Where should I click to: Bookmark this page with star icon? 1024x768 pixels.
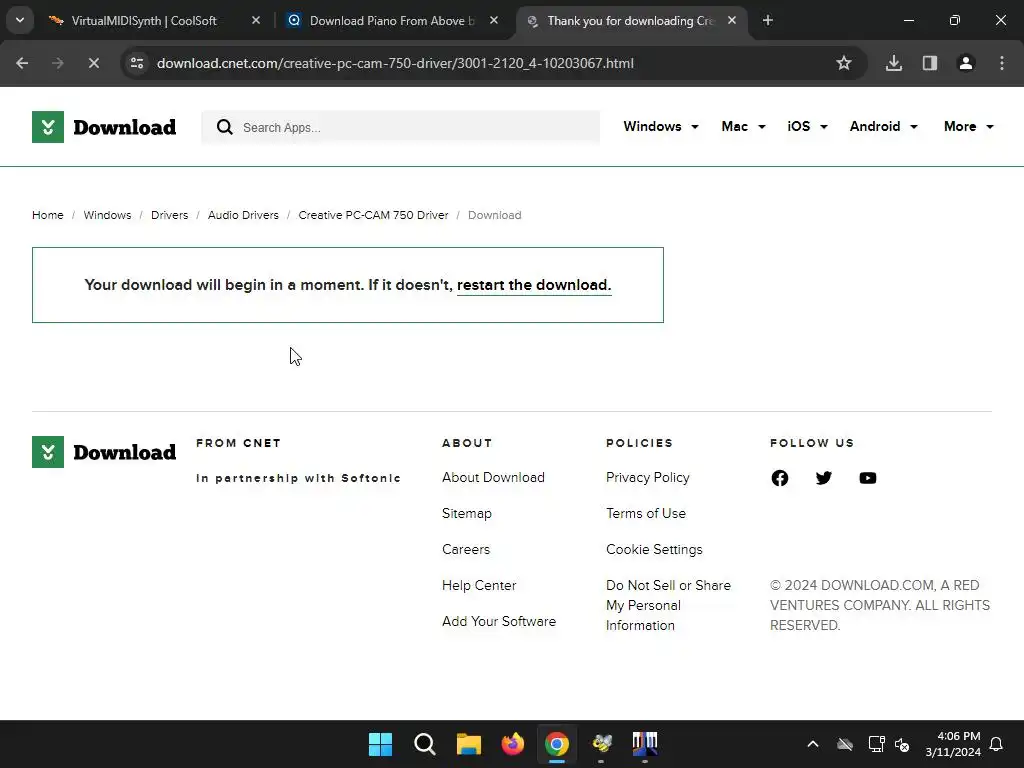[x=844, y=63]
